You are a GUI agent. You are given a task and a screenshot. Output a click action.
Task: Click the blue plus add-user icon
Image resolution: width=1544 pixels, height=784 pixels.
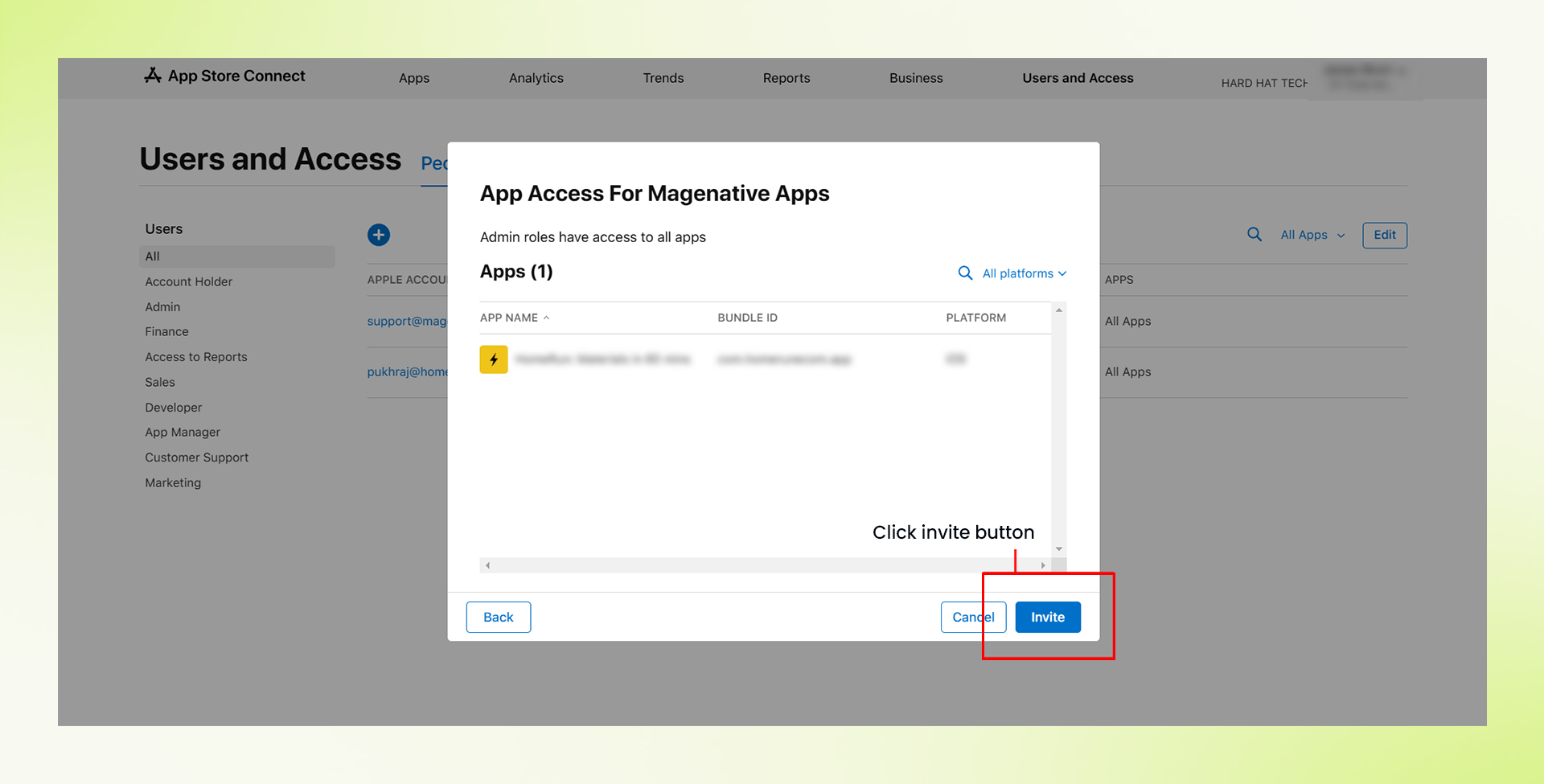click(379, 235)
